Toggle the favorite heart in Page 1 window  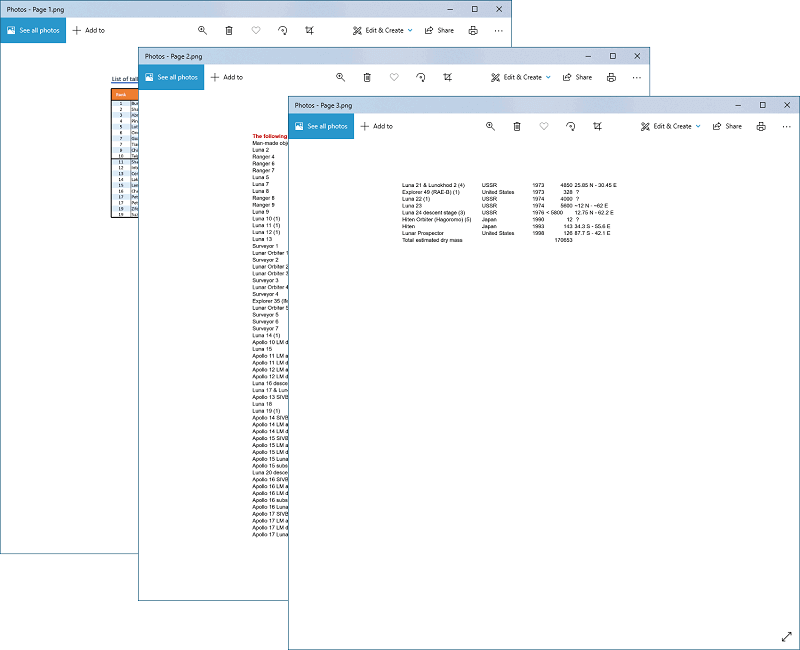256,30
